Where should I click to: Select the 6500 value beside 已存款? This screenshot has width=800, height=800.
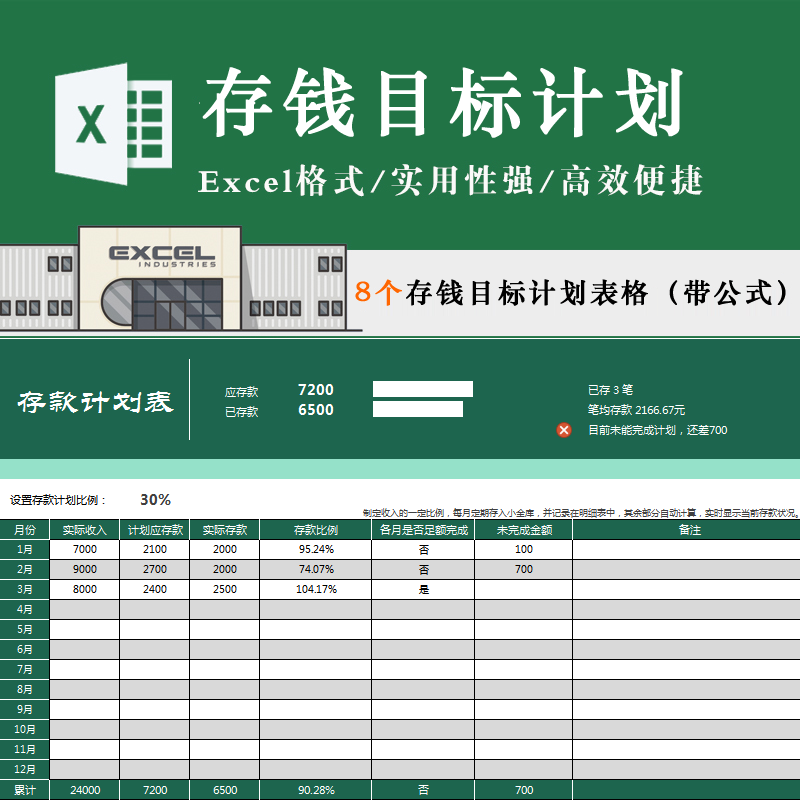[316, 410]
